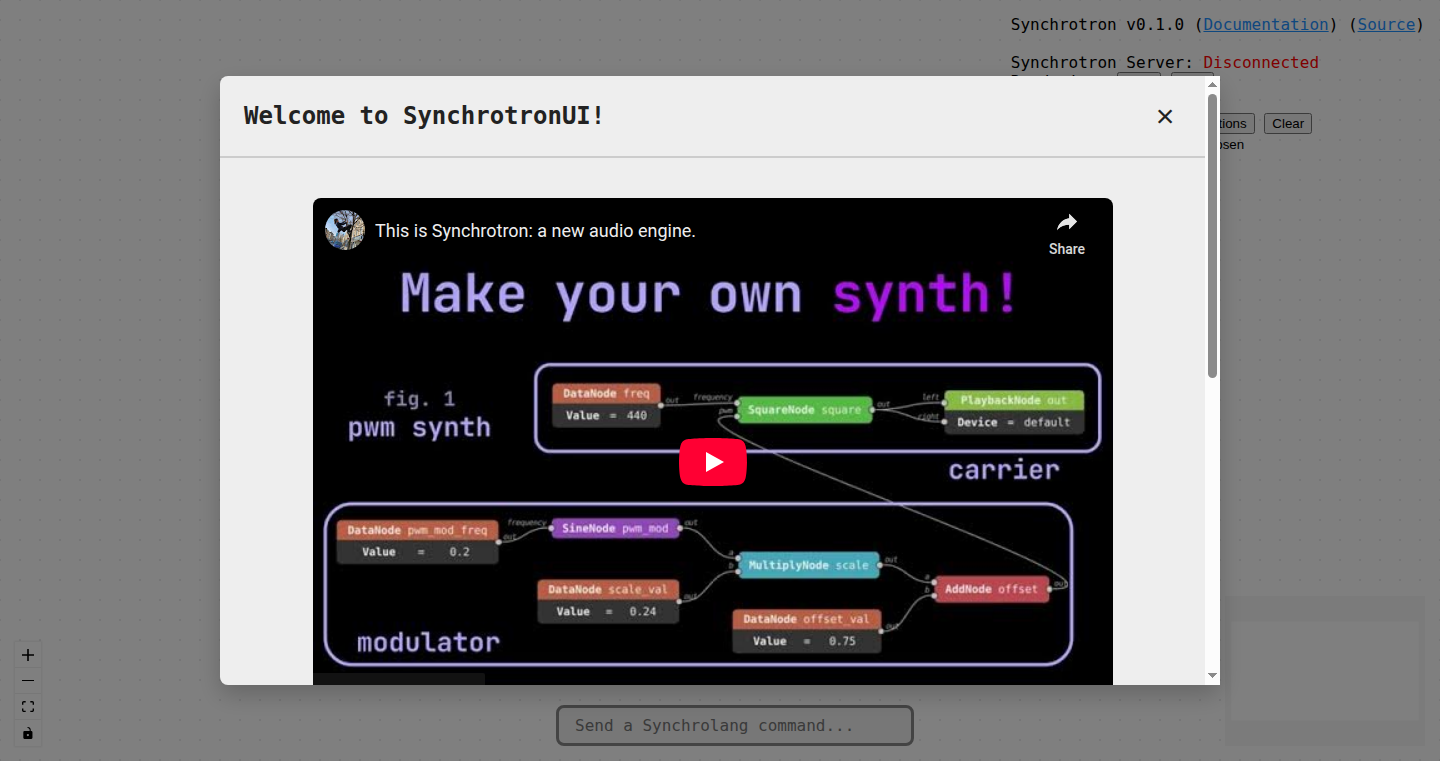Viewport: 1440px width, 761px height.
Task: Focus the Synchrolang command input
Action: click(x=735, y=726)
